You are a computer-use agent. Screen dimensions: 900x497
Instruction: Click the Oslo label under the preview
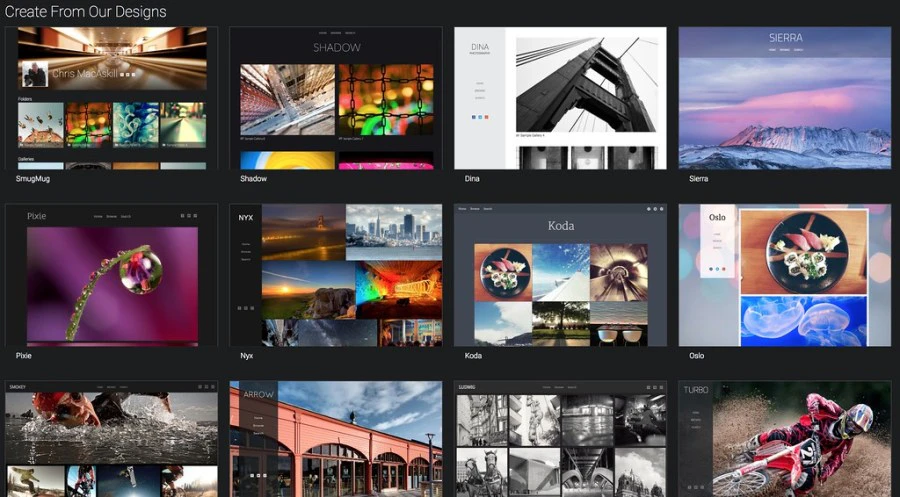click(696, 356)
